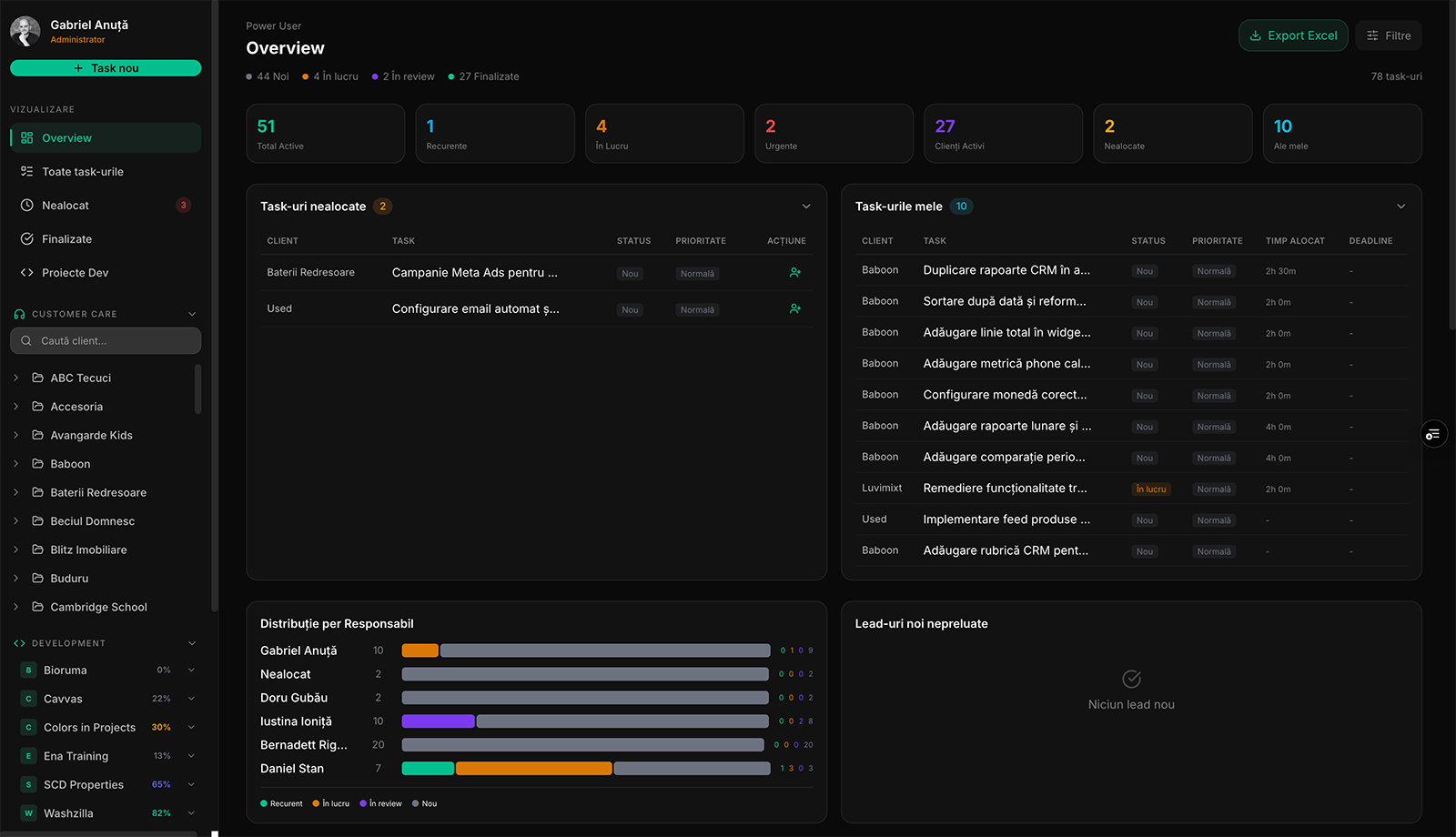
Task: Click the Proiecte Dev code icon
Action: click(x=26, y=273)
